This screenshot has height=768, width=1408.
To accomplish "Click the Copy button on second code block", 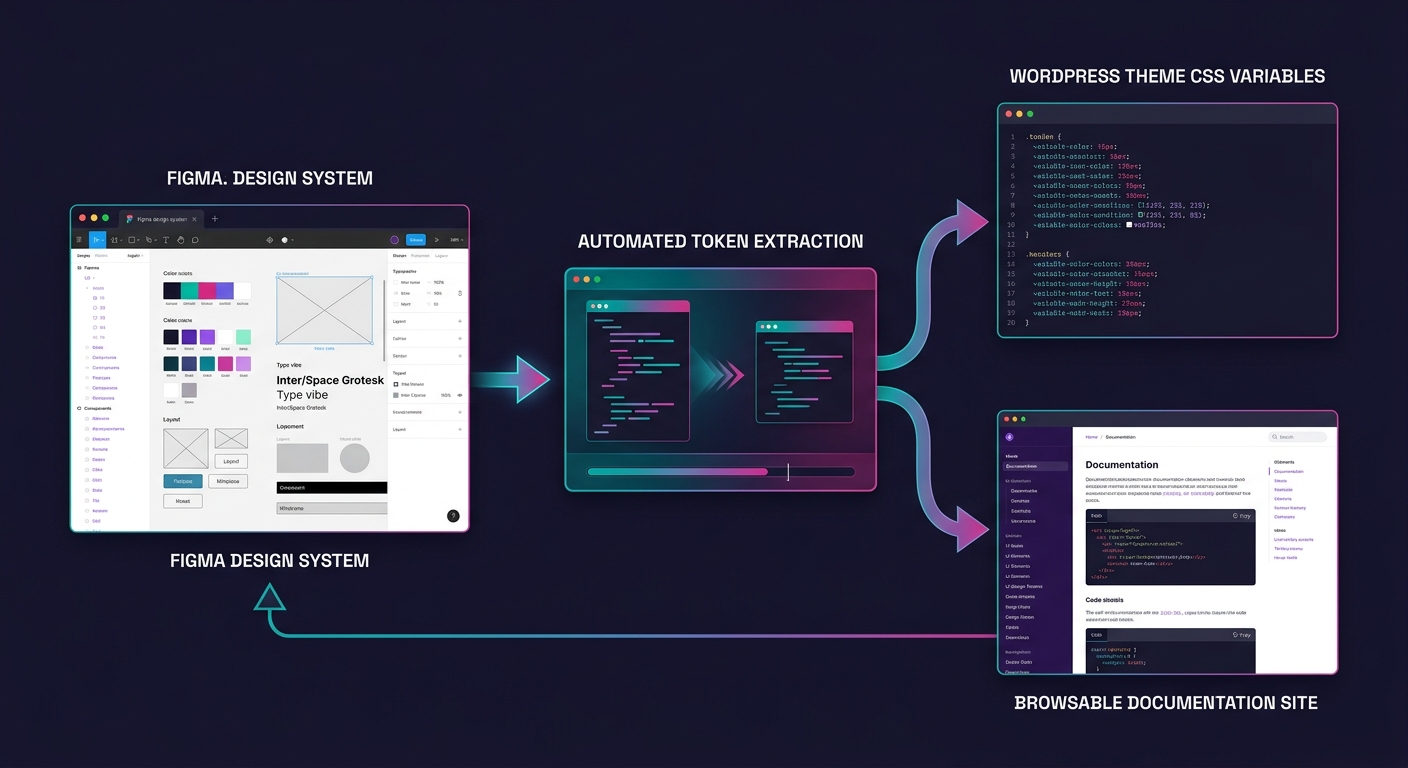I will point(1241,635).
